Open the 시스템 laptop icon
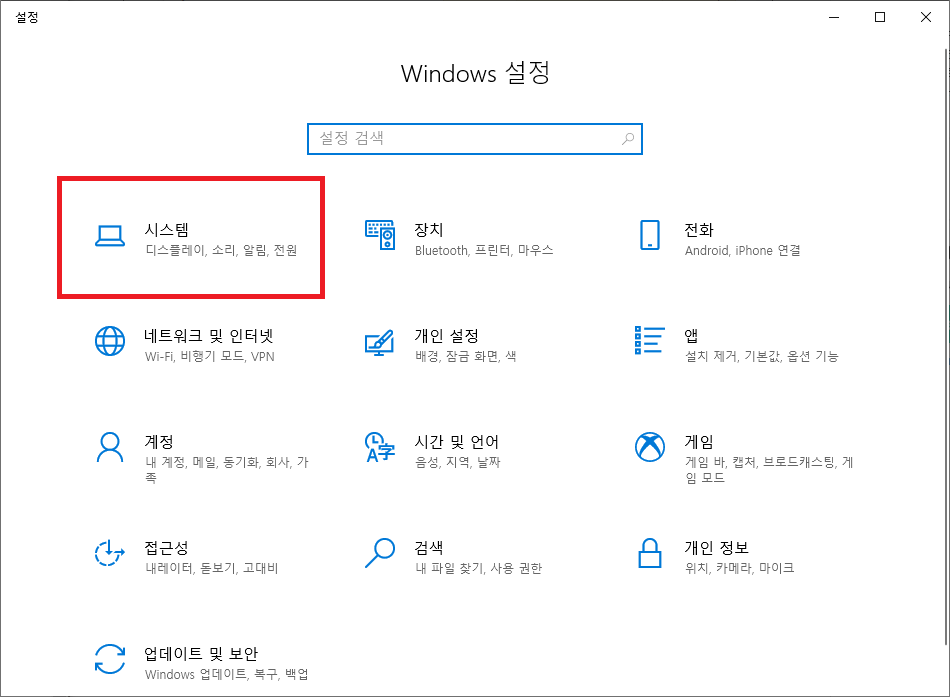Screen dimensions: 950x697 (110, 236)
